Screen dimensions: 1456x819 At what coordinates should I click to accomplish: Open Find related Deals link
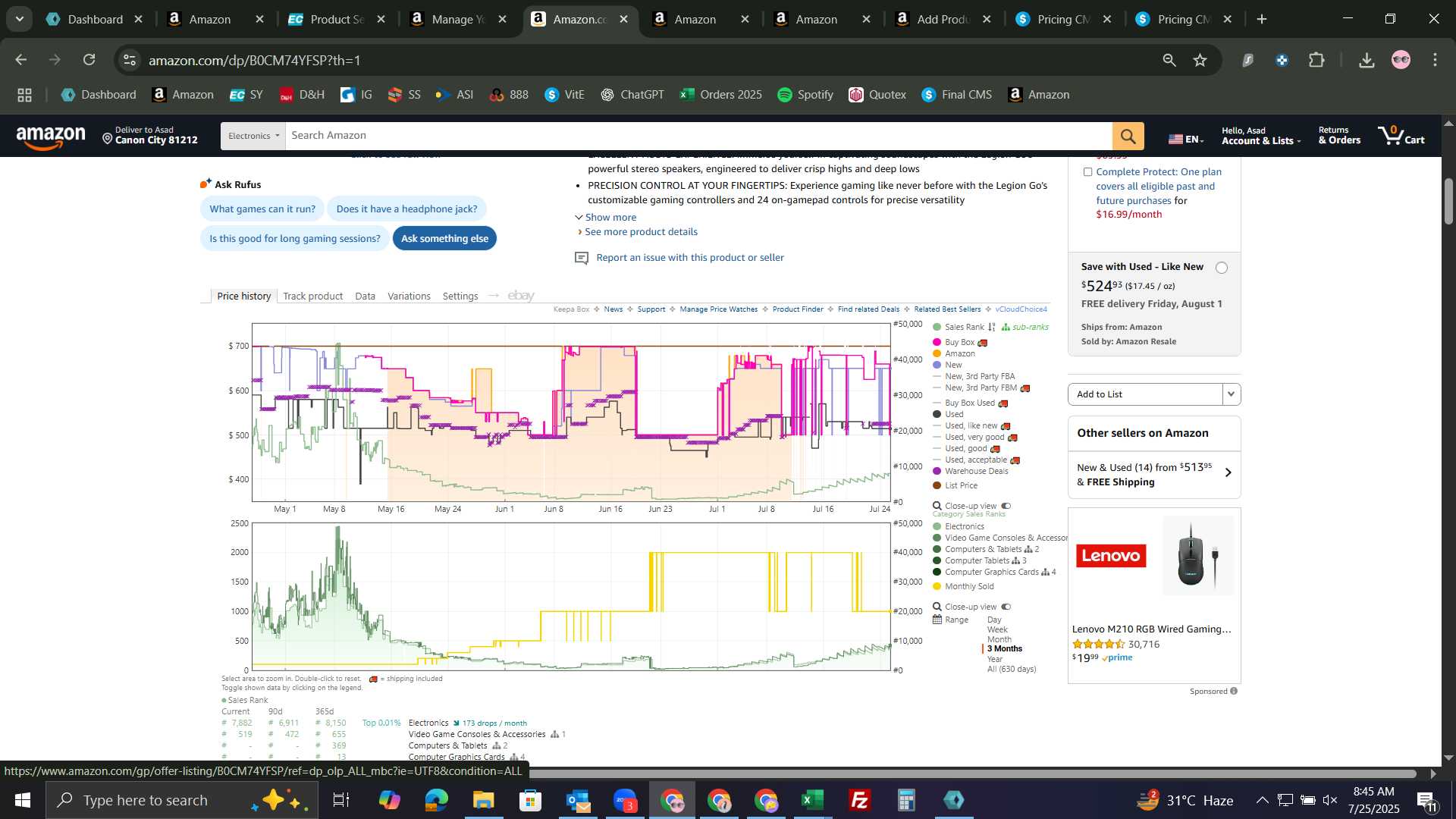tap(868, 309)
